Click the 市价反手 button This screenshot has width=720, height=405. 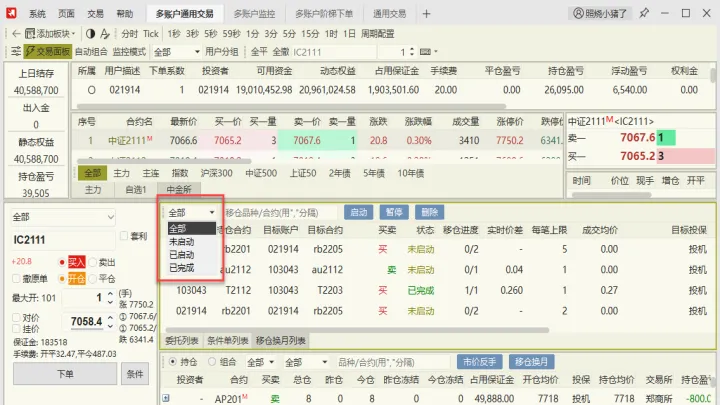(479, 362)
